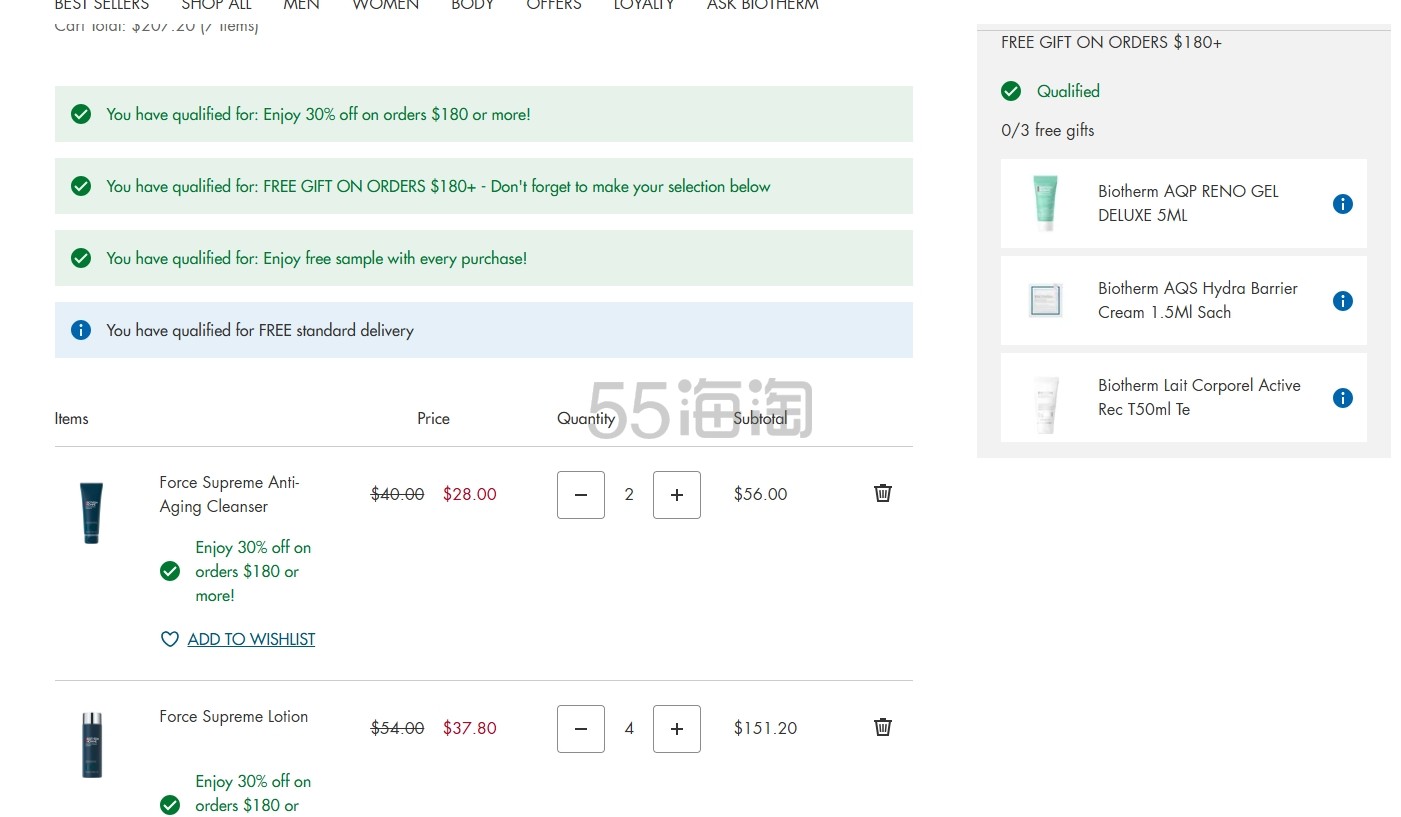Add Anti-Aging Cleanser to wishlist link

tap(251, 639)
